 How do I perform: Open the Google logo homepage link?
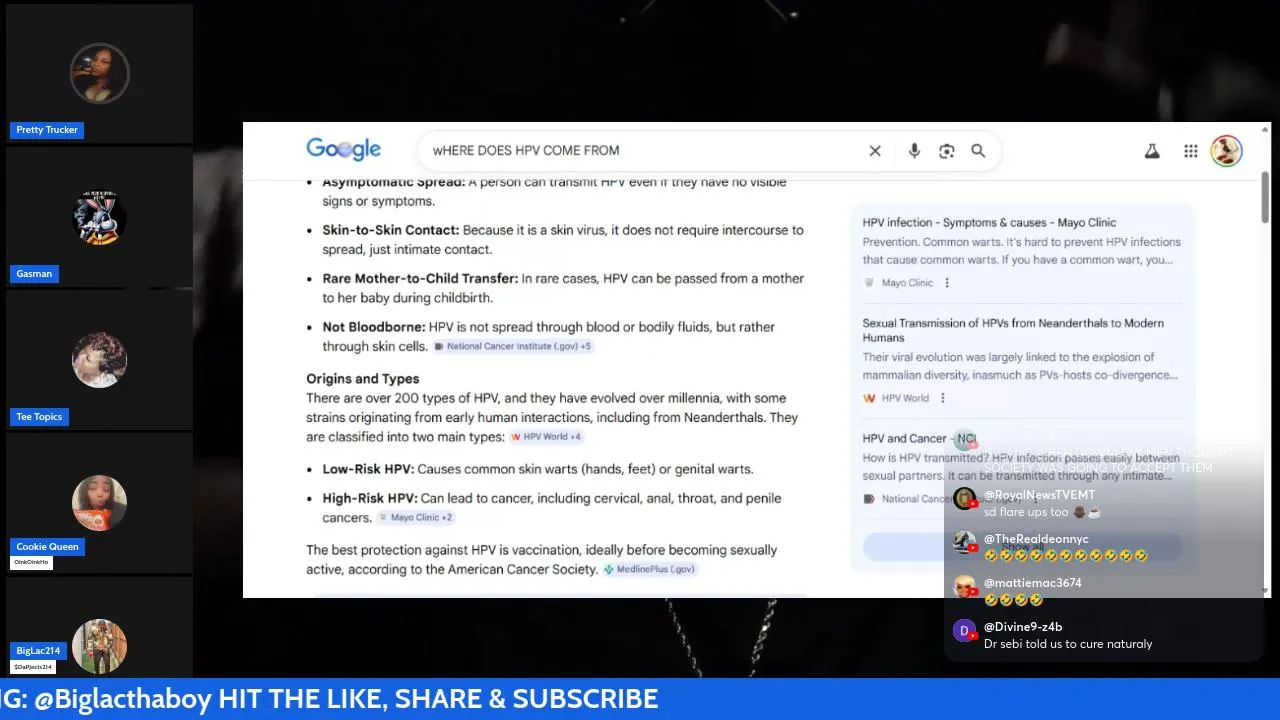343,149
